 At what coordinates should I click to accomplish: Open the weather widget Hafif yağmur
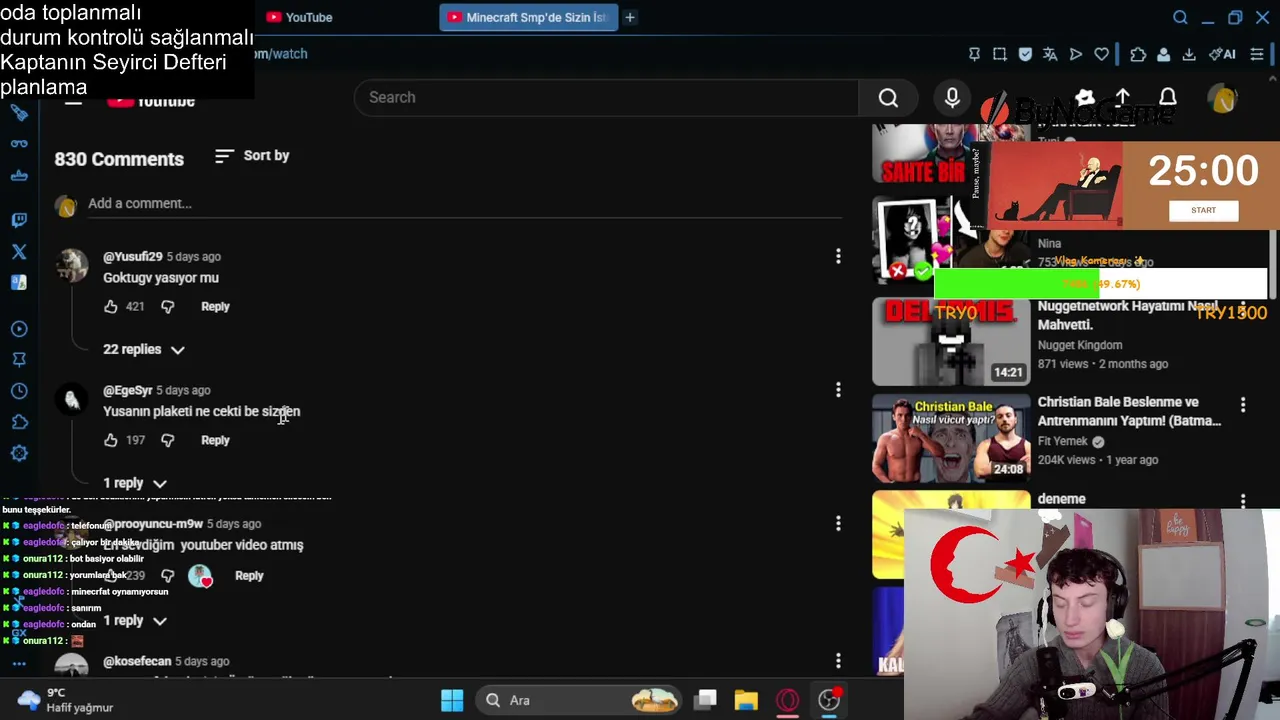point(65,700)
